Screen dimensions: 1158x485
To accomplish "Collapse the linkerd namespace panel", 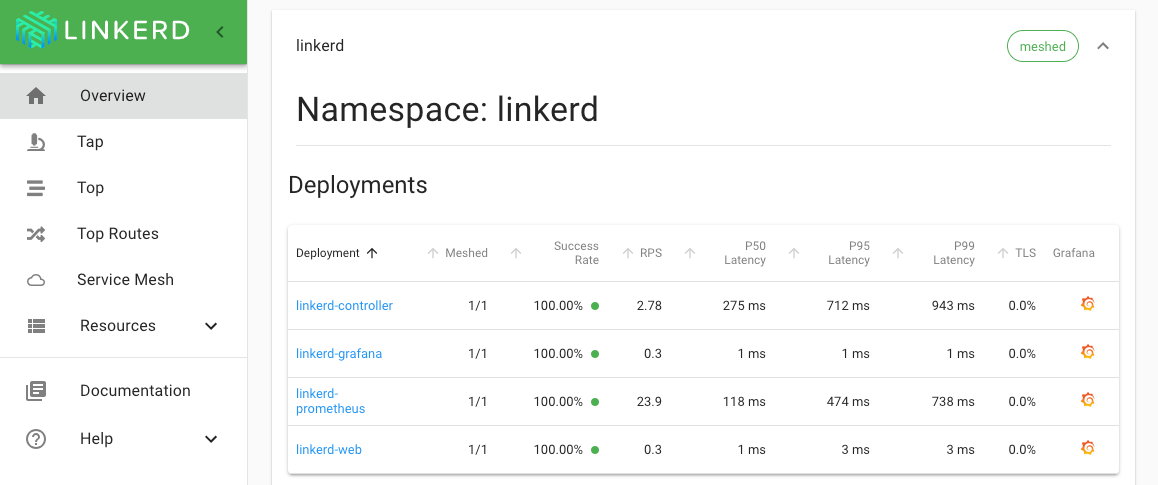I will point(1103,46).
